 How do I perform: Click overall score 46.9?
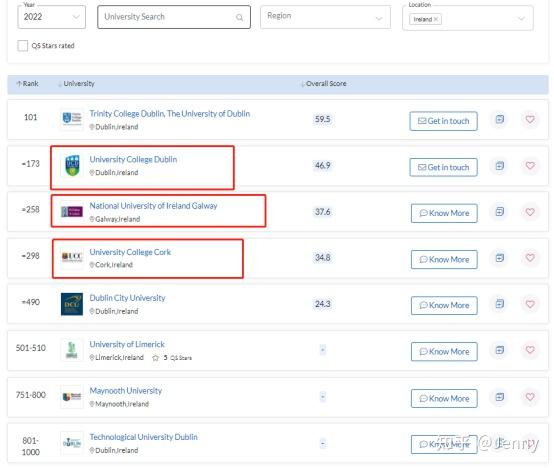click(x=323, y=166)
